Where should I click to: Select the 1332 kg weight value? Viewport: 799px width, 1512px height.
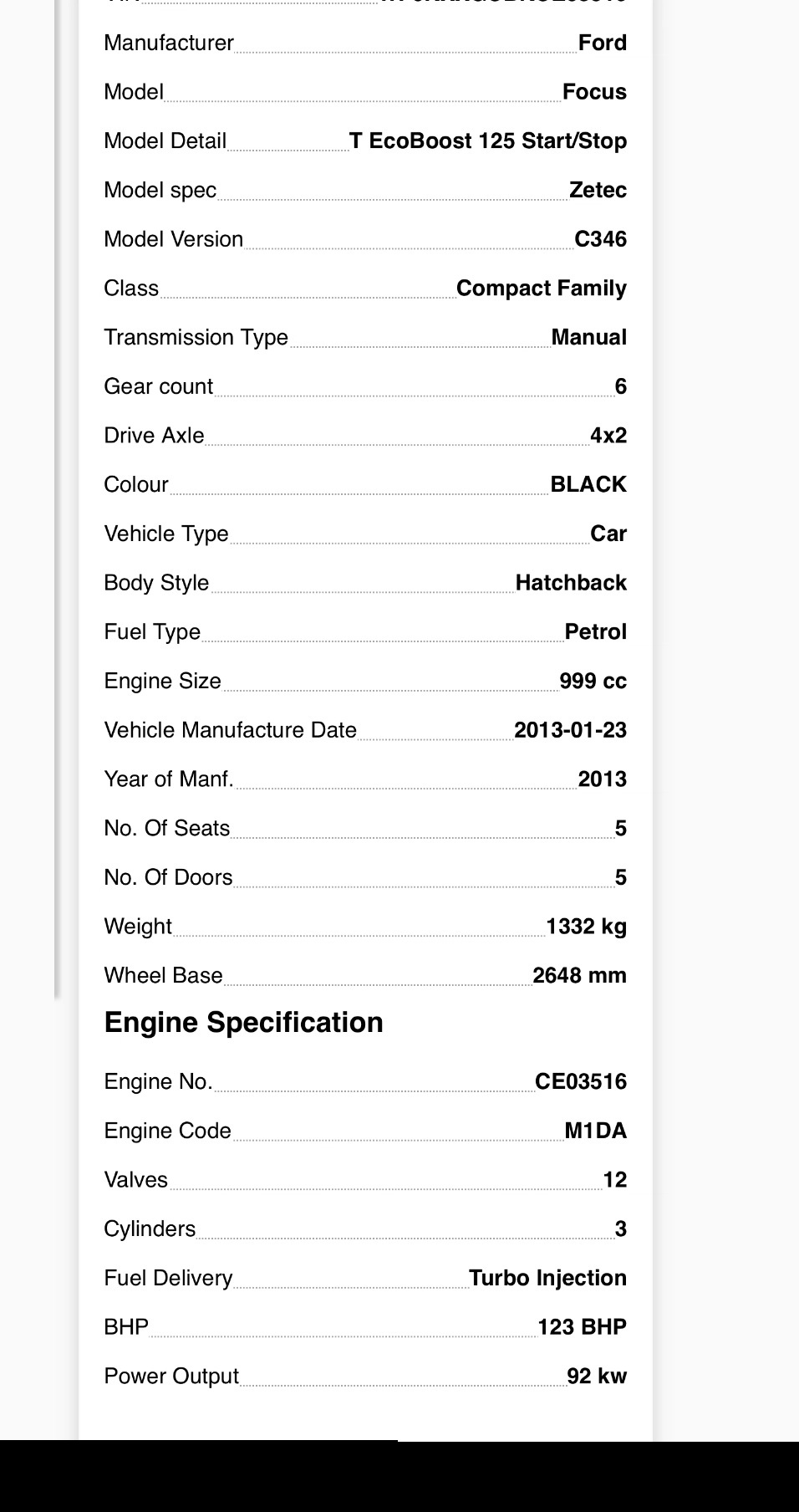click(586, 927)
